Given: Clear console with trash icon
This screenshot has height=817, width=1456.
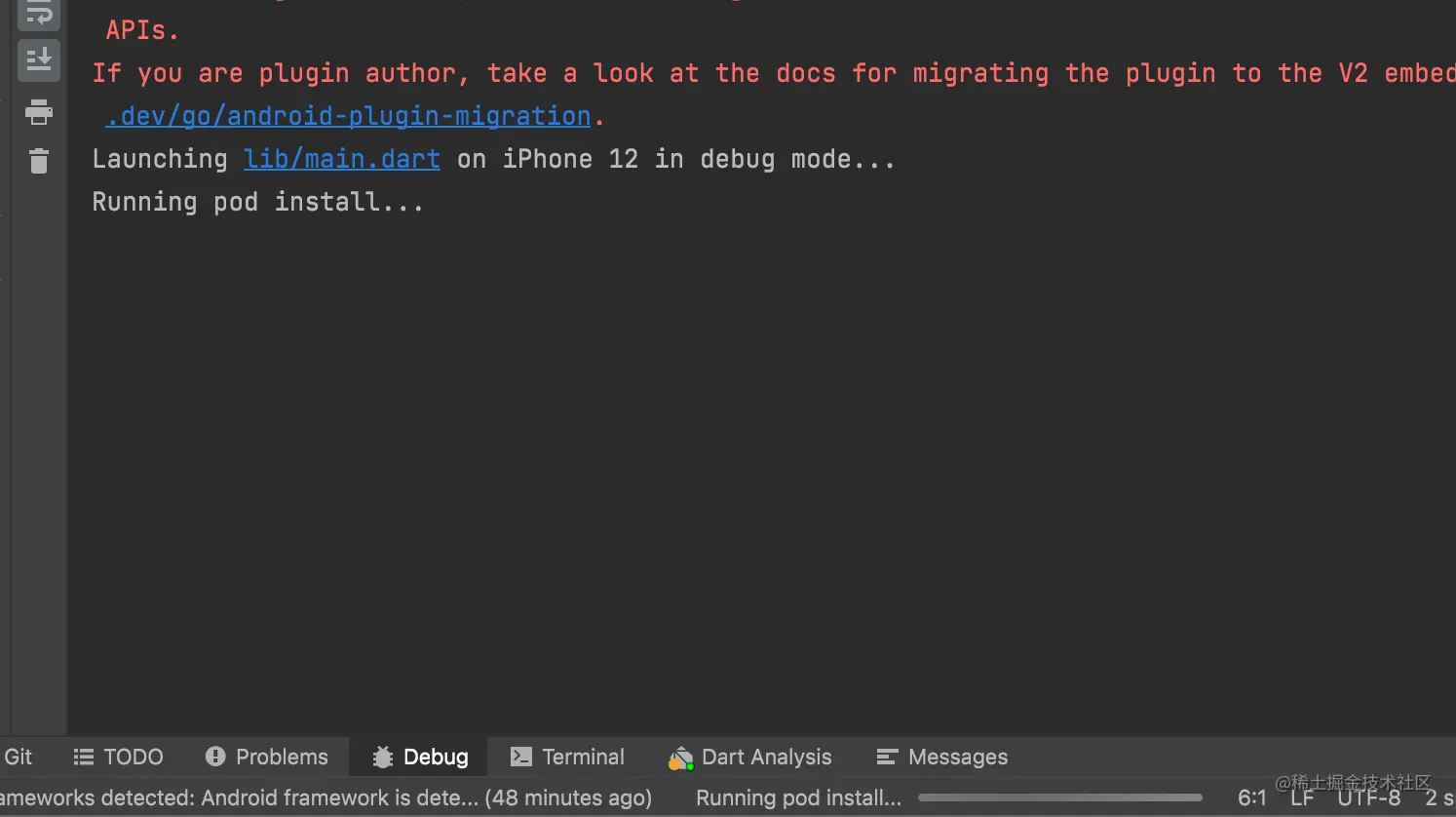Looking at the screenshot, I should click(39, 161).
